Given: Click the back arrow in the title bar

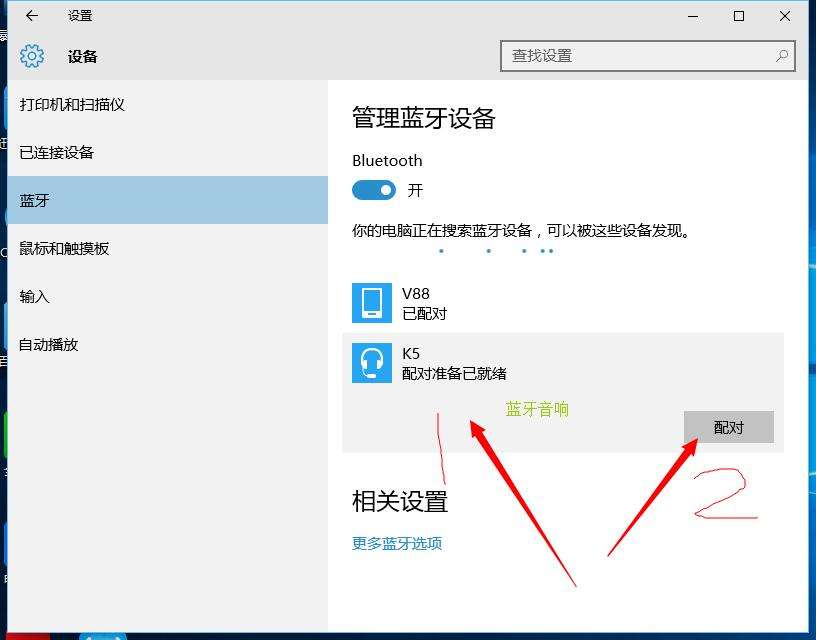Looking at the screenshot, I should tap(30, 16).
